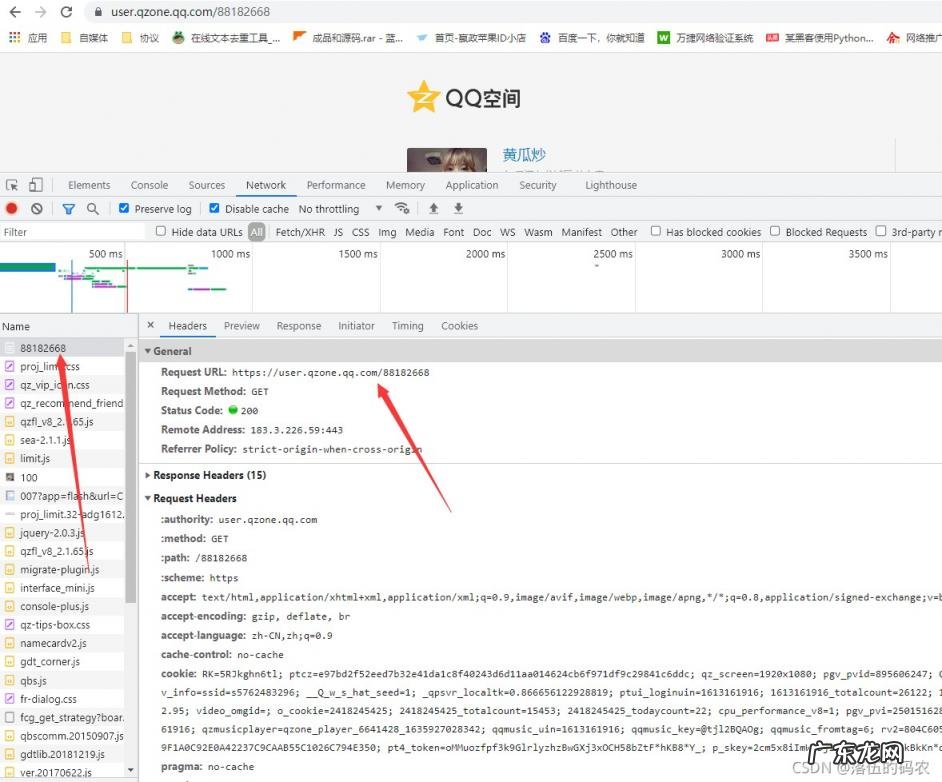This screenshot has height=782, width=942.
Task: Uncheck the Preserve log checkbox
Action: (124, 209)
